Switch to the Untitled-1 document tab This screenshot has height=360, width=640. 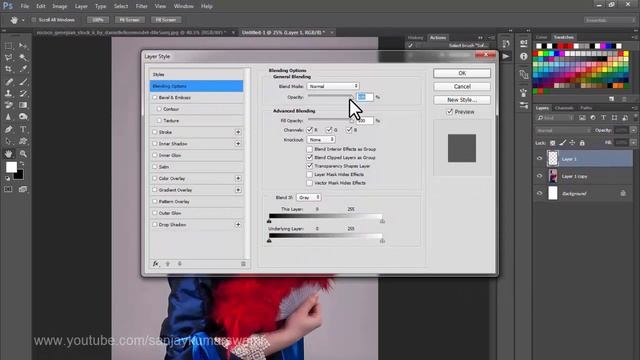click(283, 32)
